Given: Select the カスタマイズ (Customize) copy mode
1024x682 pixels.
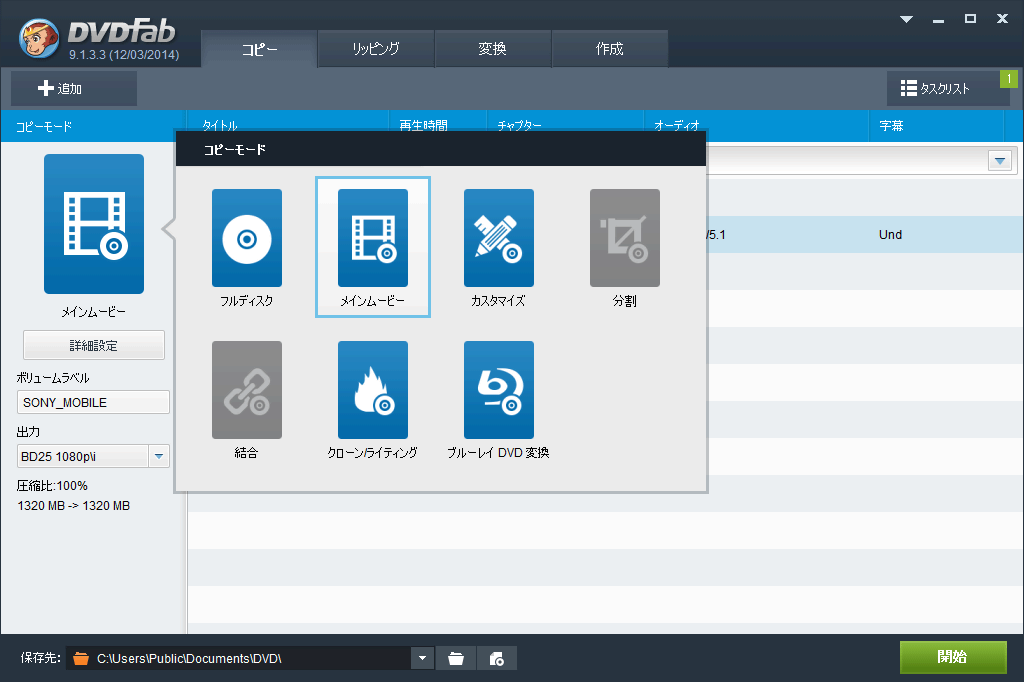Looking at the screenshot, I should tap(499, 238).
